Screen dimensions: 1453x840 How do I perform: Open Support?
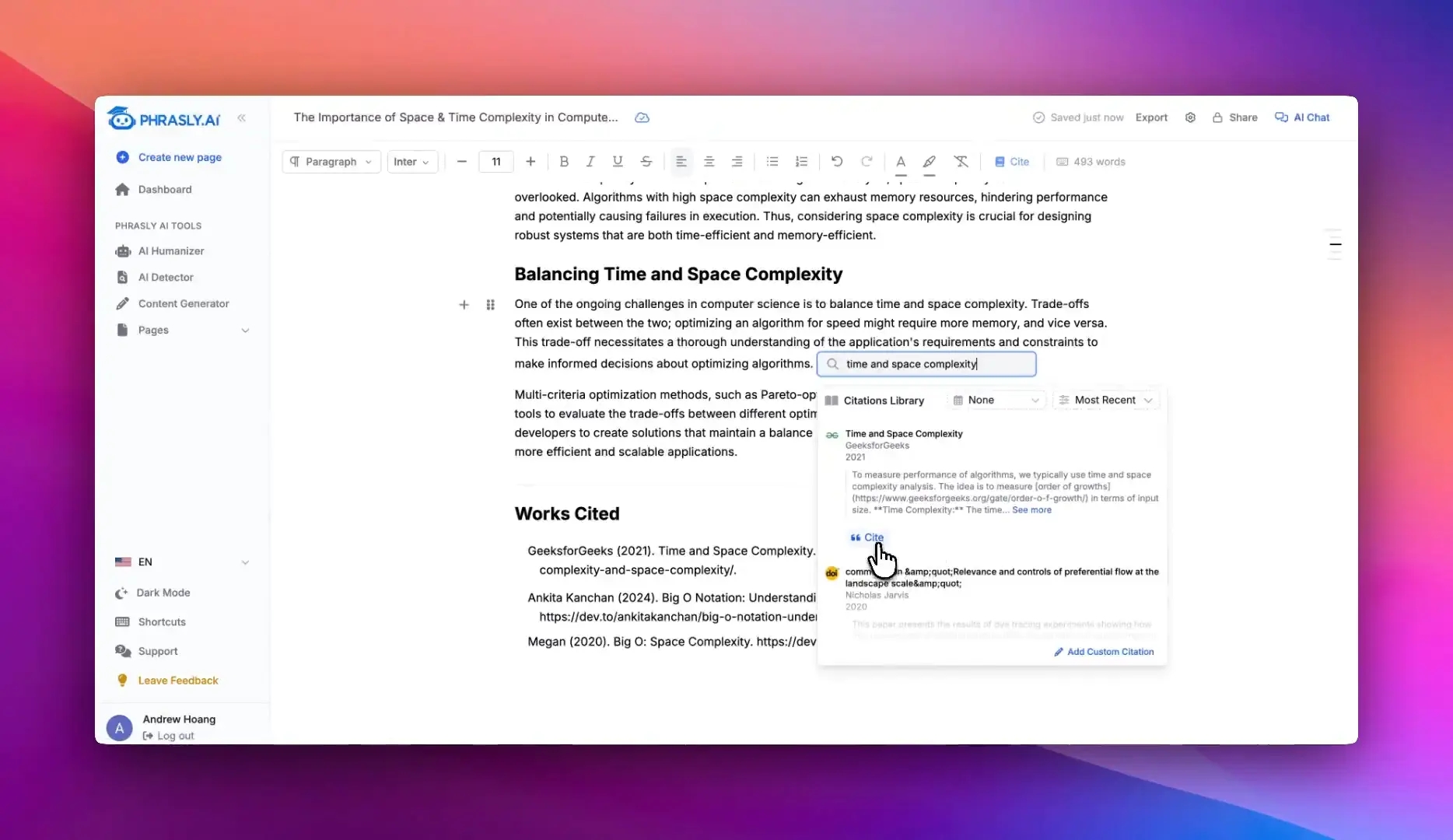(146, 652)
